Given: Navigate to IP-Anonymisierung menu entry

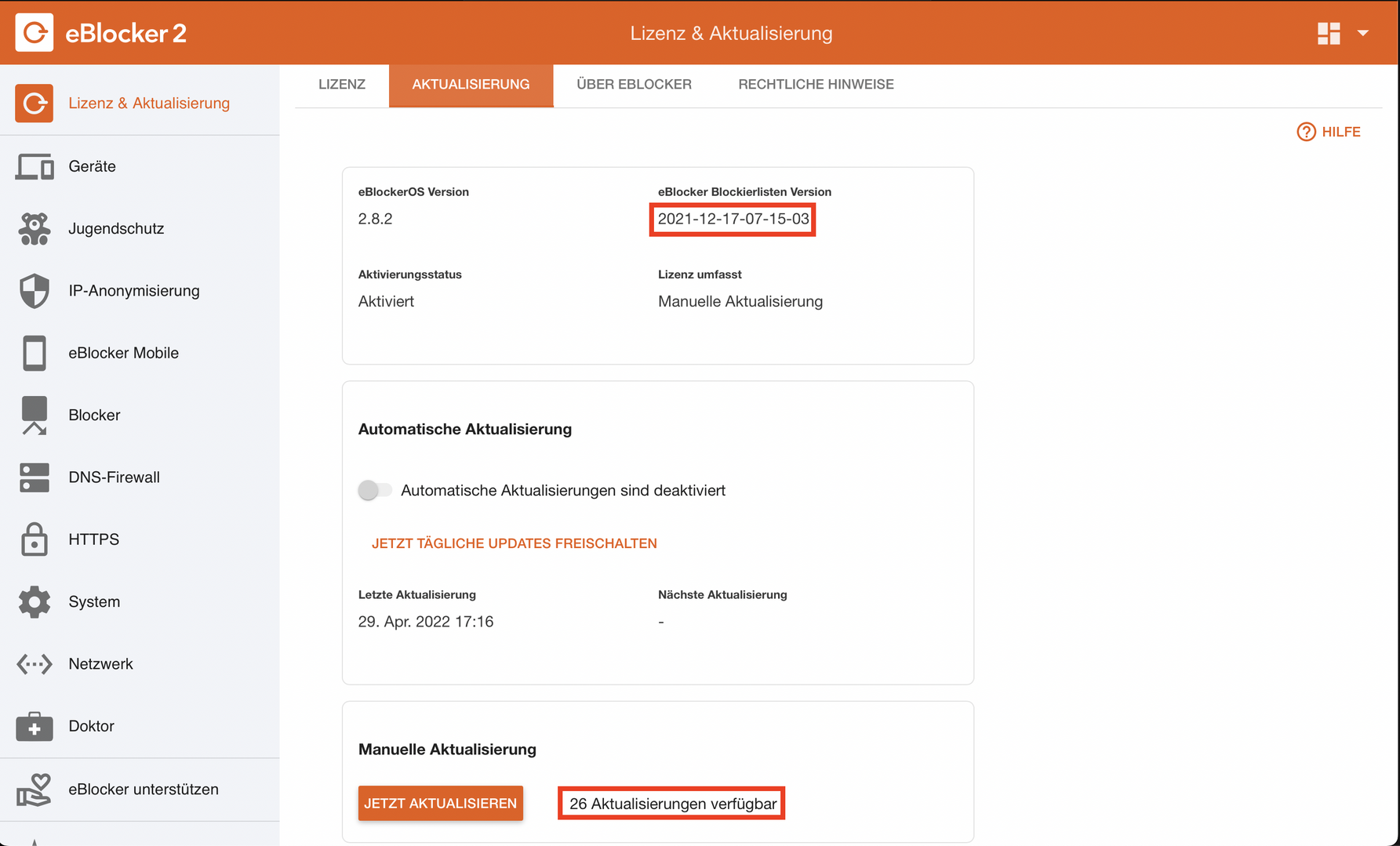Looking at the screenshot, I should pyautogui.click(x=134, y=291).
